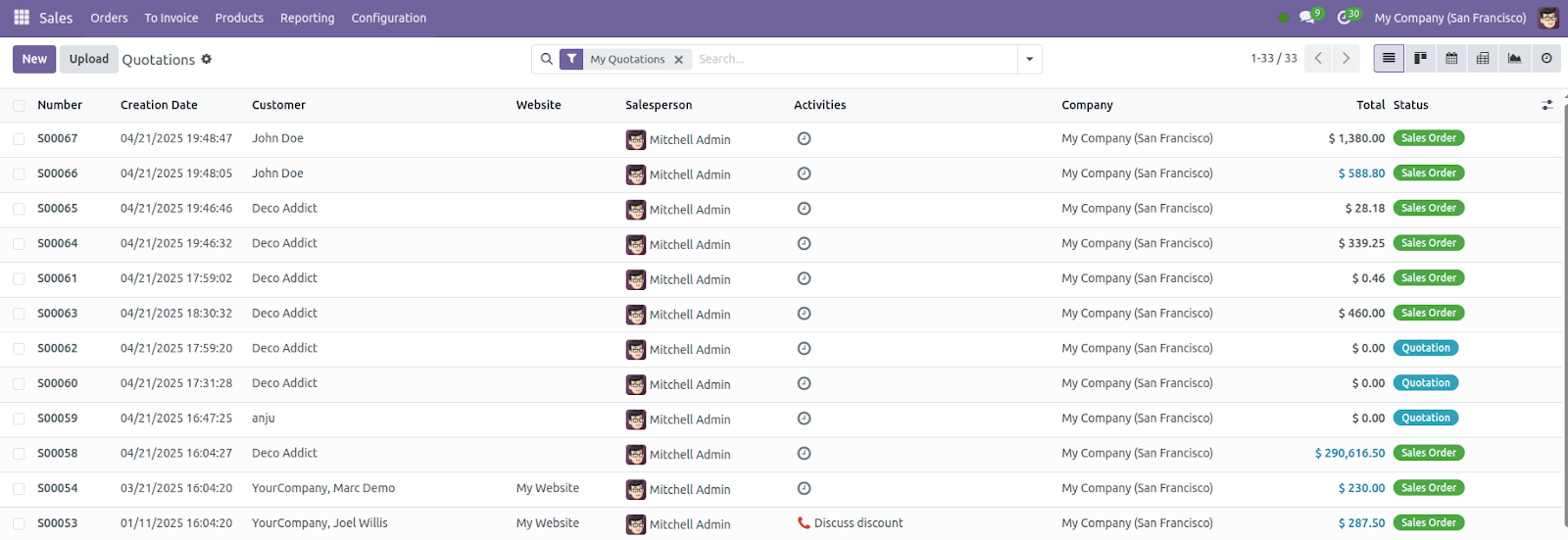The width and height of the screenshot is (1568, 540).
Task: Switch to activity view
Action: pos(1546,59)
